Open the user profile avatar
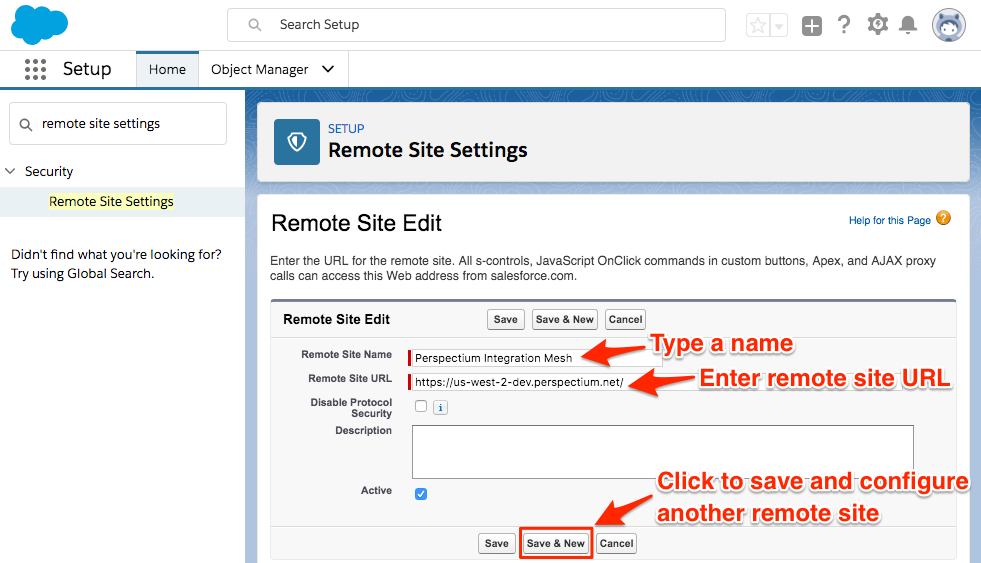The width and height of the screenshot is (981, 563). [x=948, y=26]
